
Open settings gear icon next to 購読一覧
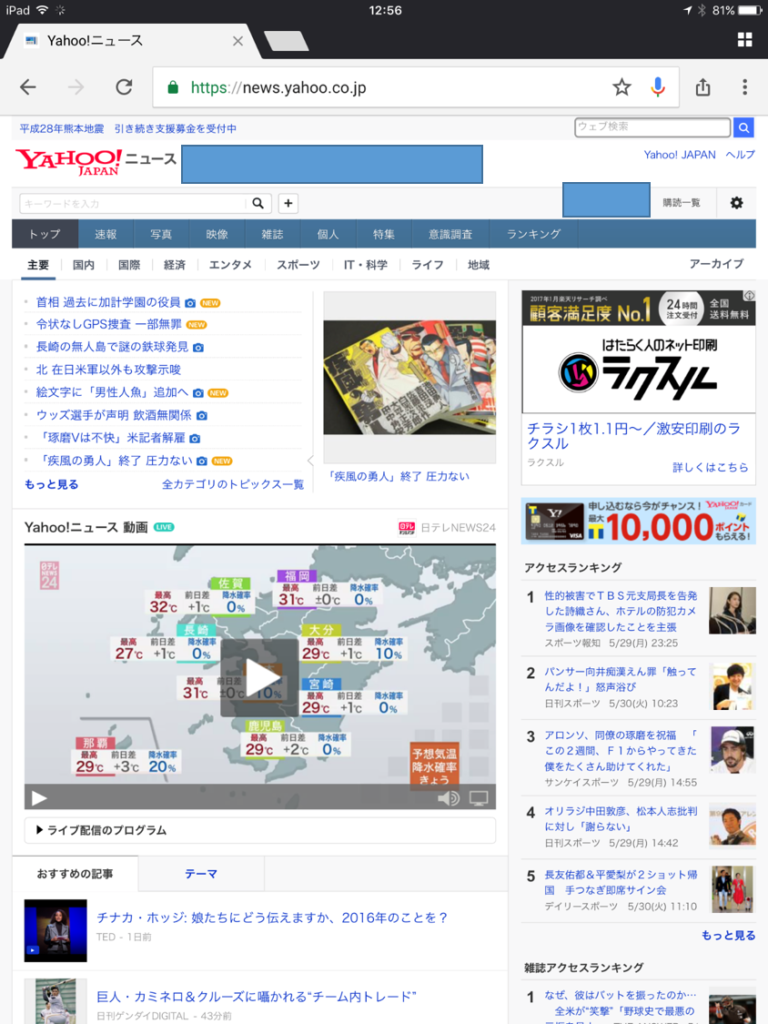tap(737, 203)
